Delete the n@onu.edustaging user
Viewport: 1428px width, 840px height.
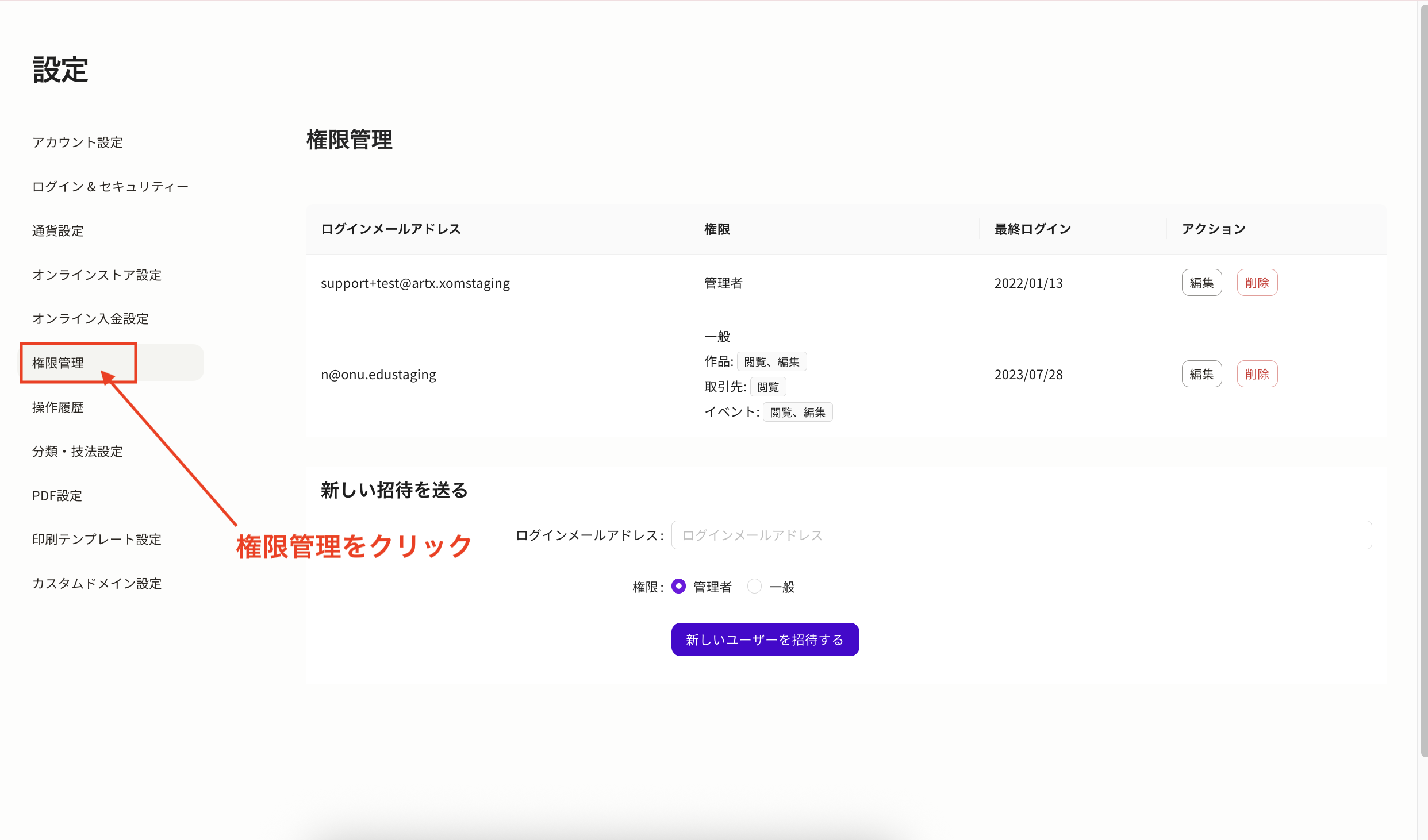[x=1257, y=373]
